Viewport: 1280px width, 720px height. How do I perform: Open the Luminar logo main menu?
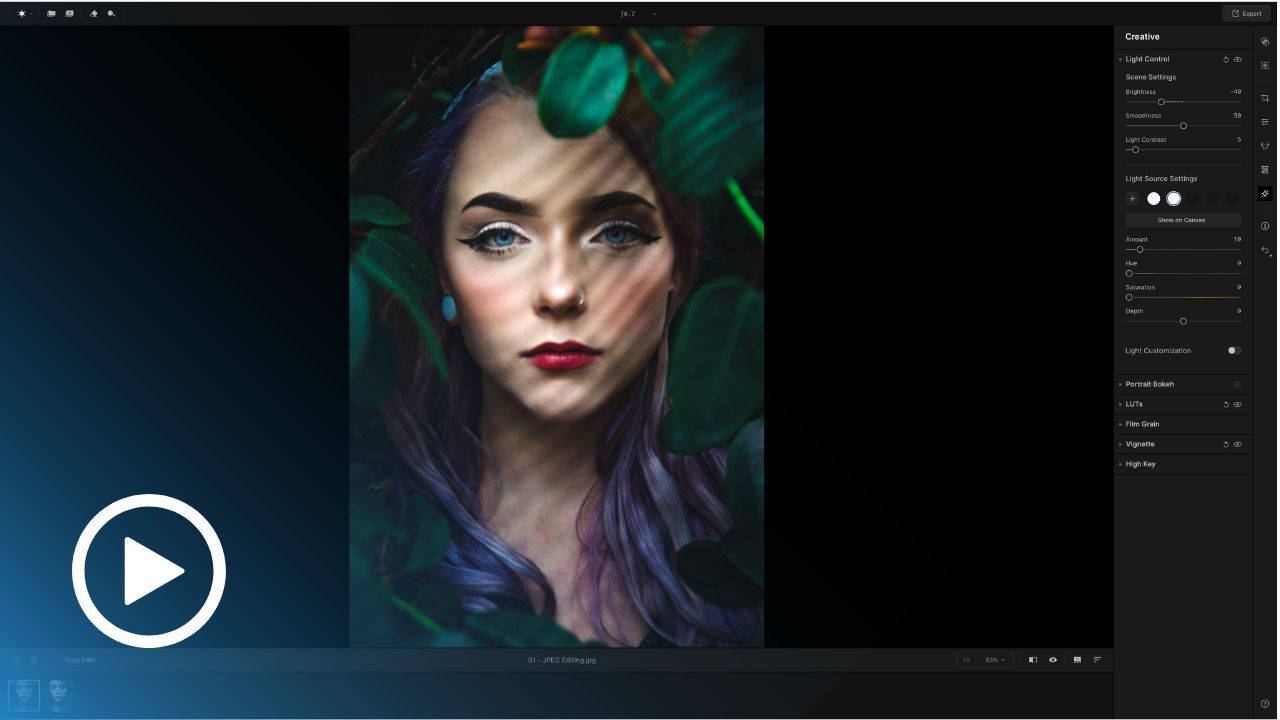(22, 14)
